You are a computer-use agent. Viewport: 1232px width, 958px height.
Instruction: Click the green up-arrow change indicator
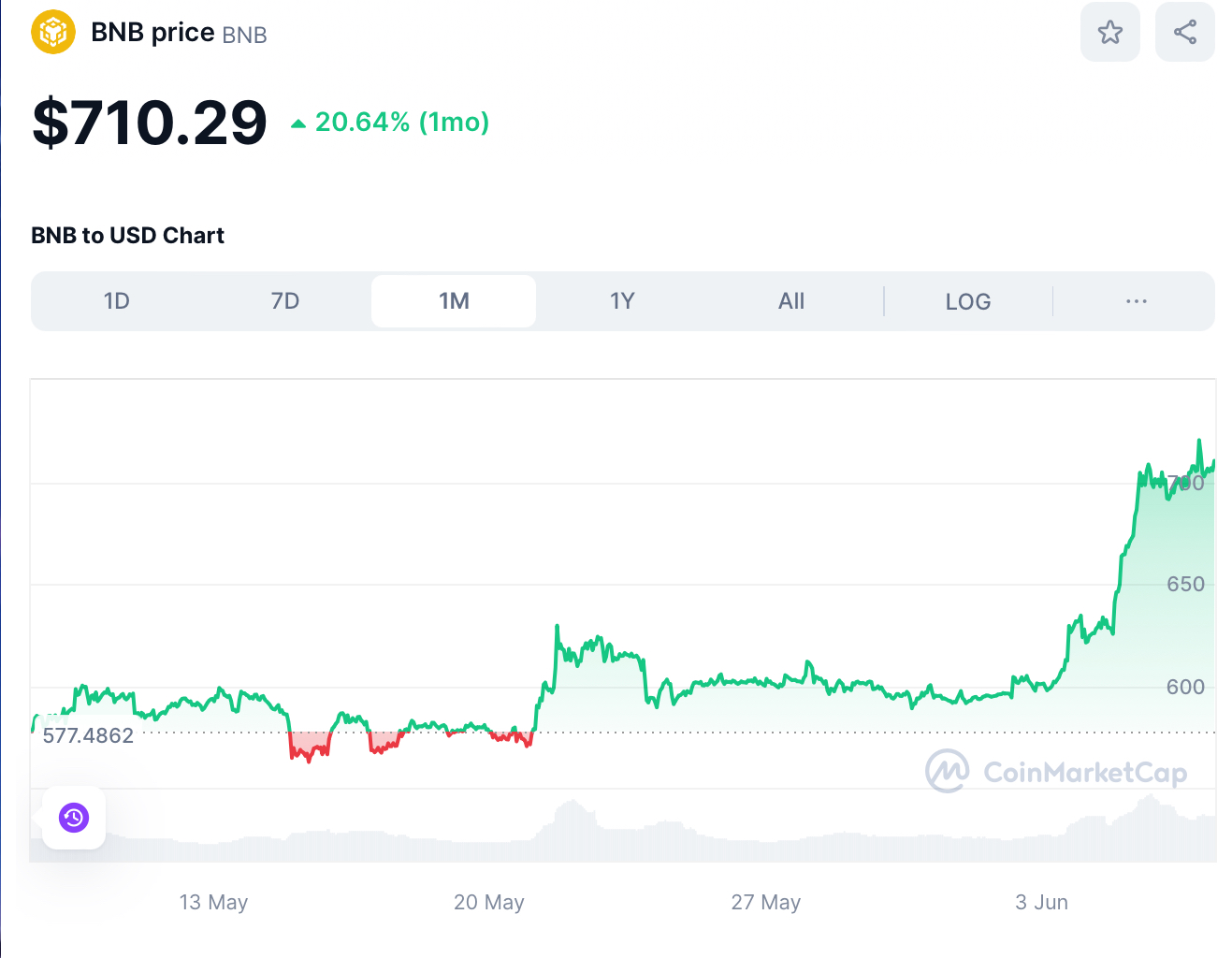coord(298,123)
